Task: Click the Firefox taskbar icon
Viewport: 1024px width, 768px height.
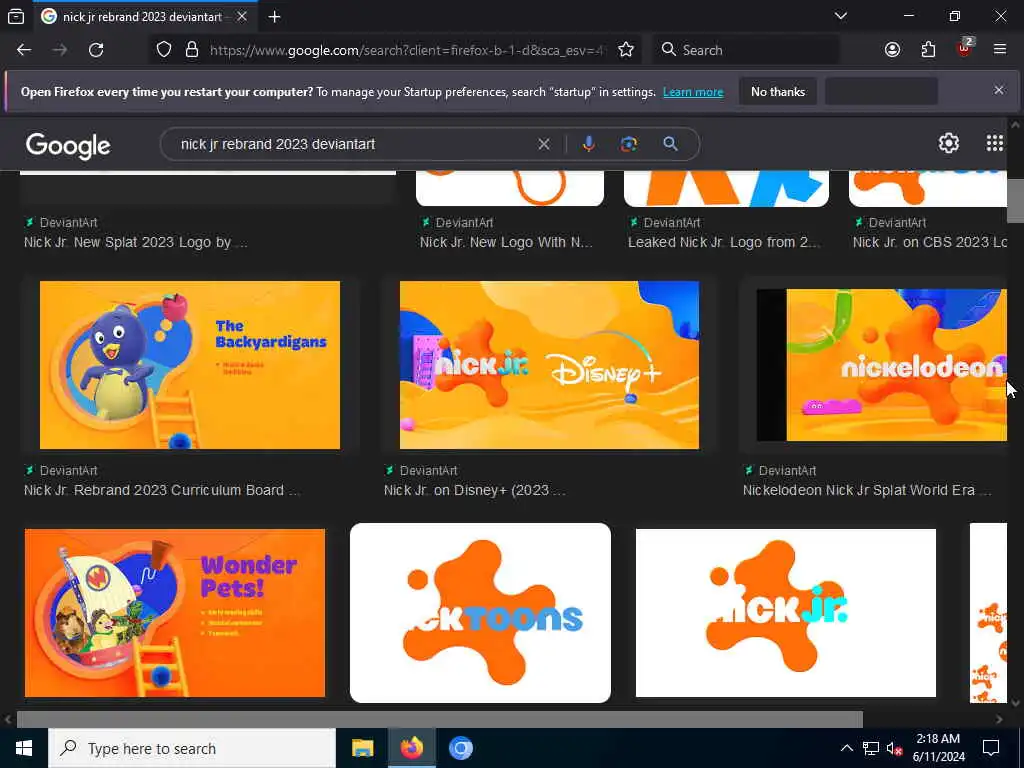Action: [411, 748]
